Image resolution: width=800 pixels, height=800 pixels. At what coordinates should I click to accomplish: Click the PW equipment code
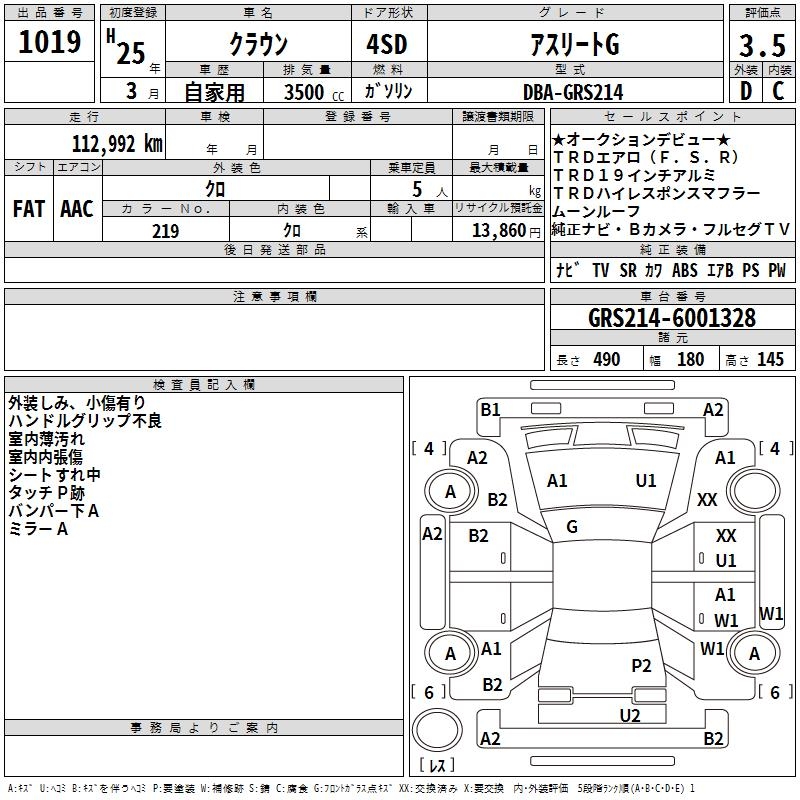(777, 270)
